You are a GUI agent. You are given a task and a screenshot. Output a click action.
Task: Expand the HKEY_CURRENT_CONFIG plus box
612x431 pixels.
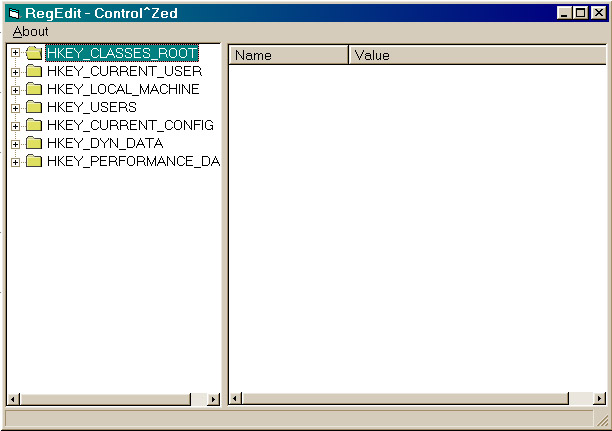click(x=15, y=126)
